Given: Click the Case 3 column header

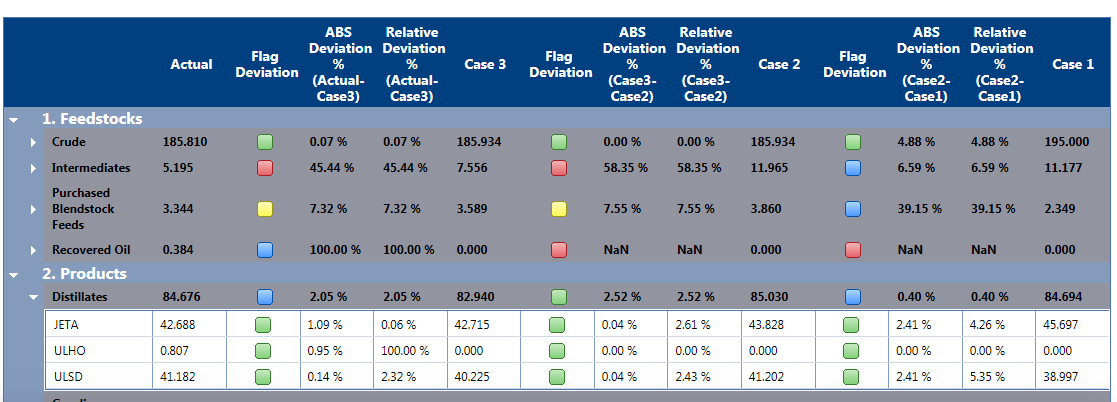Looking at the screenshot, I should tap(485, 64).
